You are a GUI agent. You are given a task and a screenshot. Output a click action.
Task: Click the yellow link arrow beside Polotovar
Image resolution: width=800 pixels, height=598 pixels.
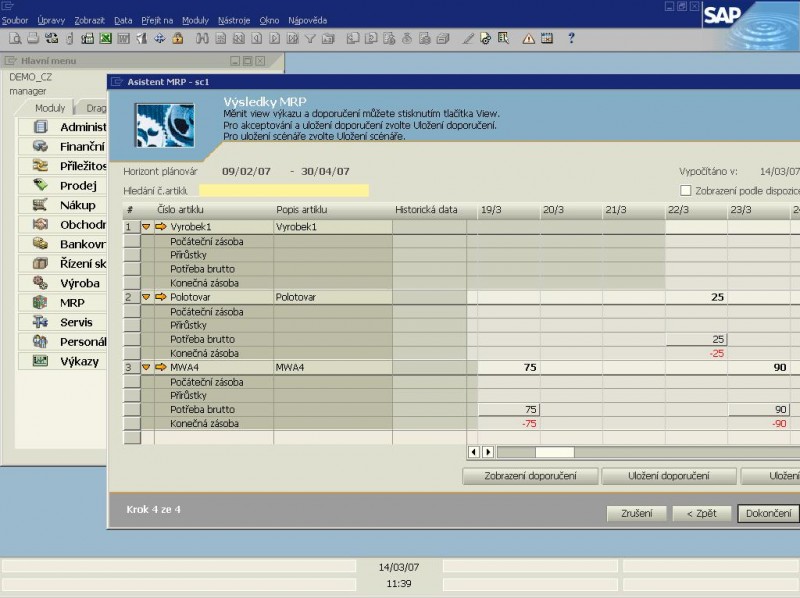click(x=161, y=297)
